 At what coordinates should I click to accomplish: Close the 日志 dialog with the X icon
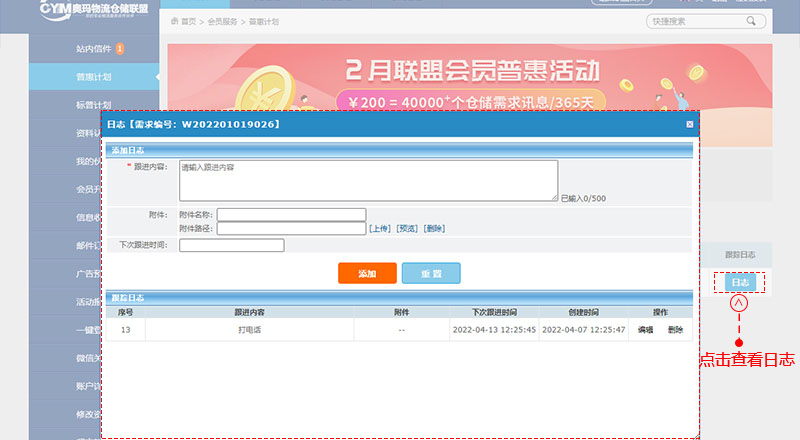tap(689, 124)
